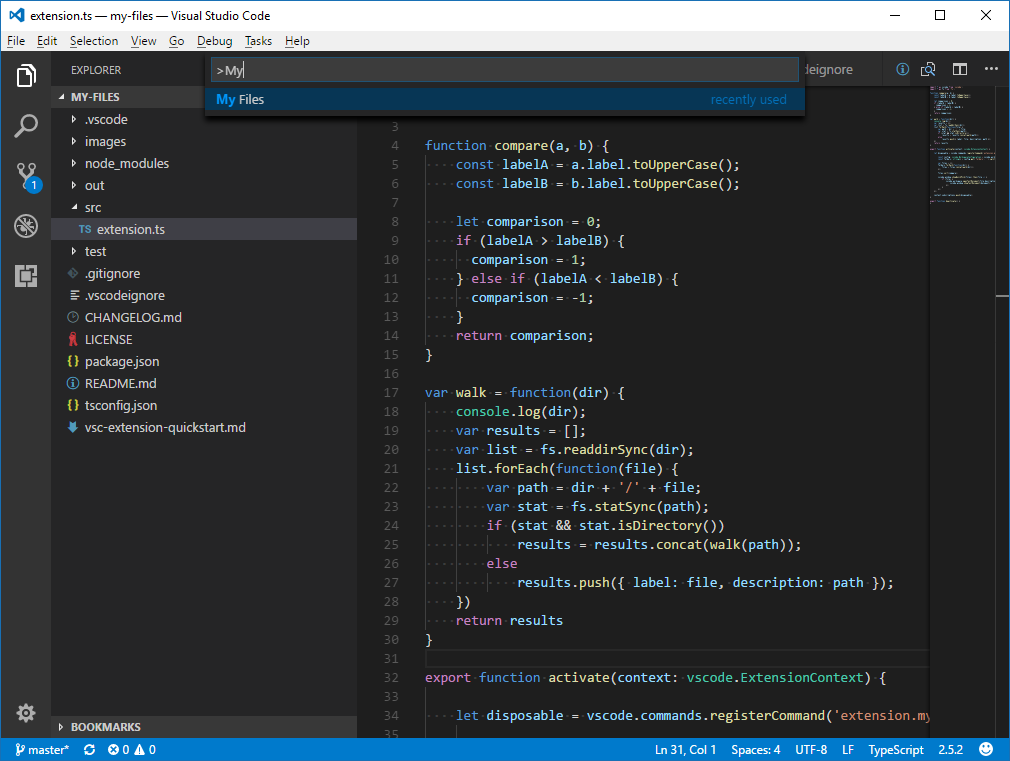The image size is (1010, 761).
Task: Click the Visual Studio Code logo in title bar
Action: point(17,15)
